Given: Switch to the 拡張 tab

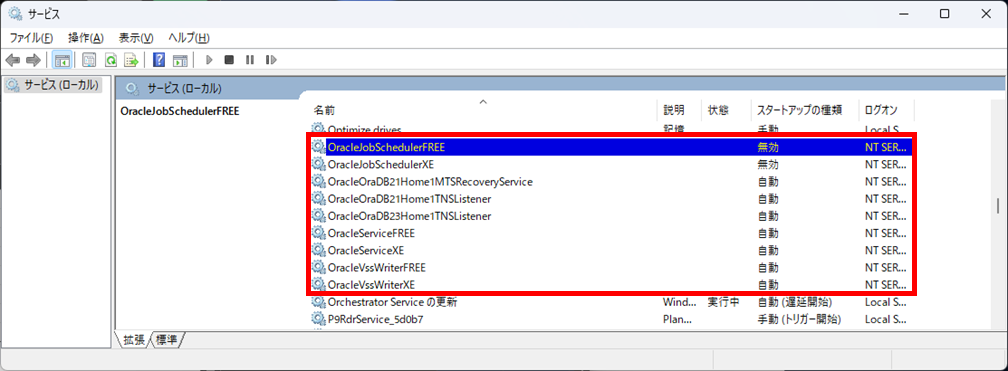Looking at the screenshot, I should coord(133,339).
